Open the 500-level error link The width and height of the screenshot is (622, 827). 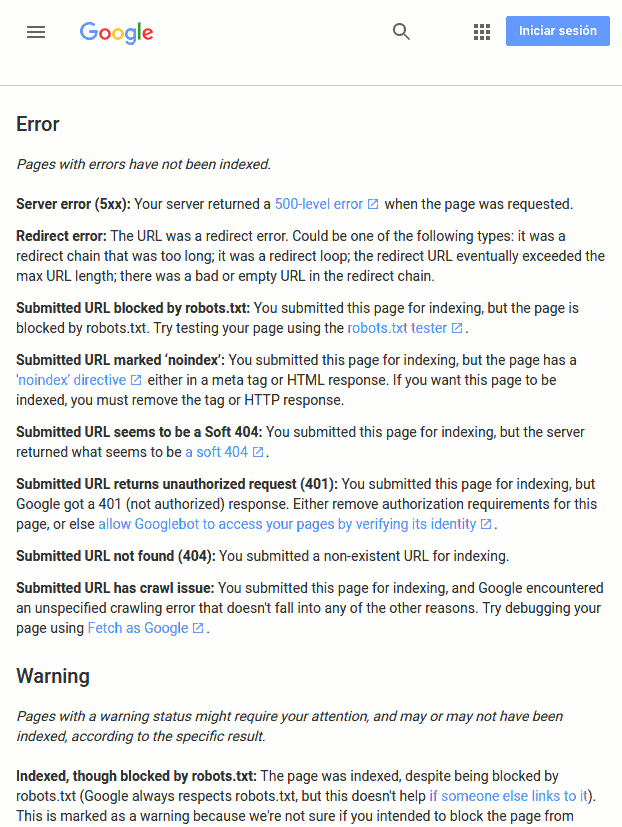[x=319, y=204]
